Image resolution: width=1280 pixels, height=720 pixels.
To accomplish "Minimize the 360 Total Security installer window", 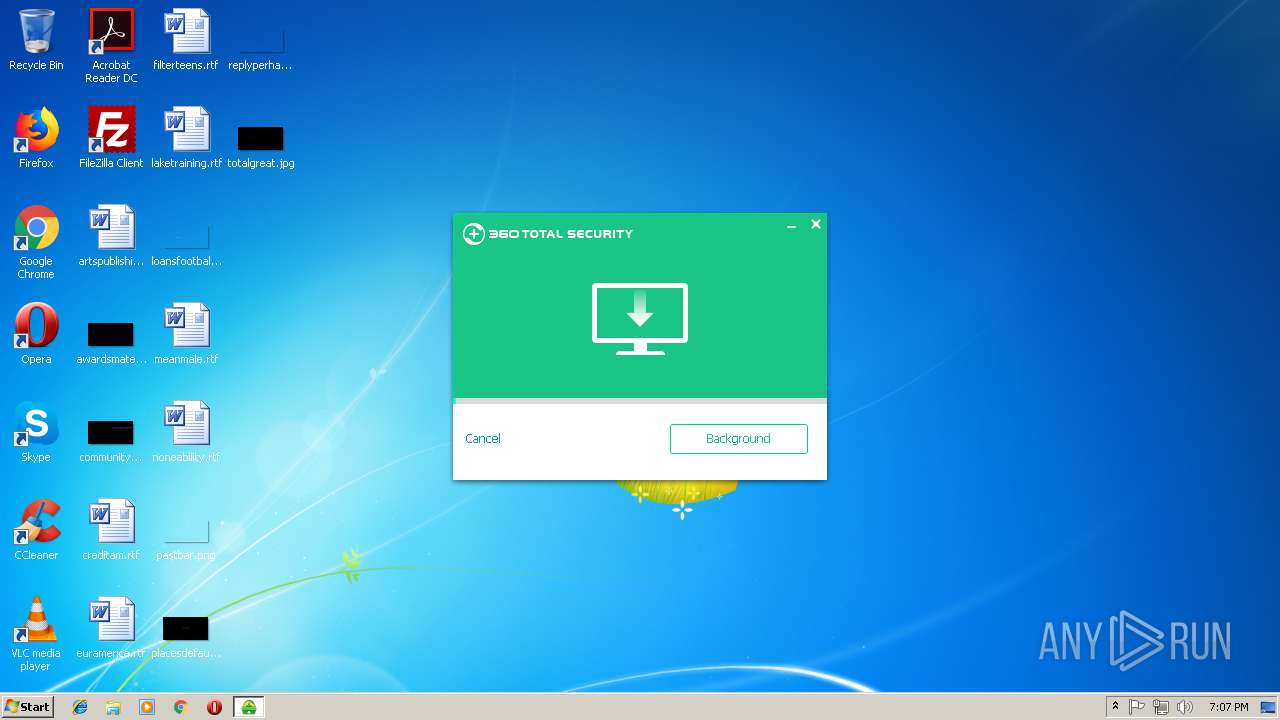I will 791,225.
